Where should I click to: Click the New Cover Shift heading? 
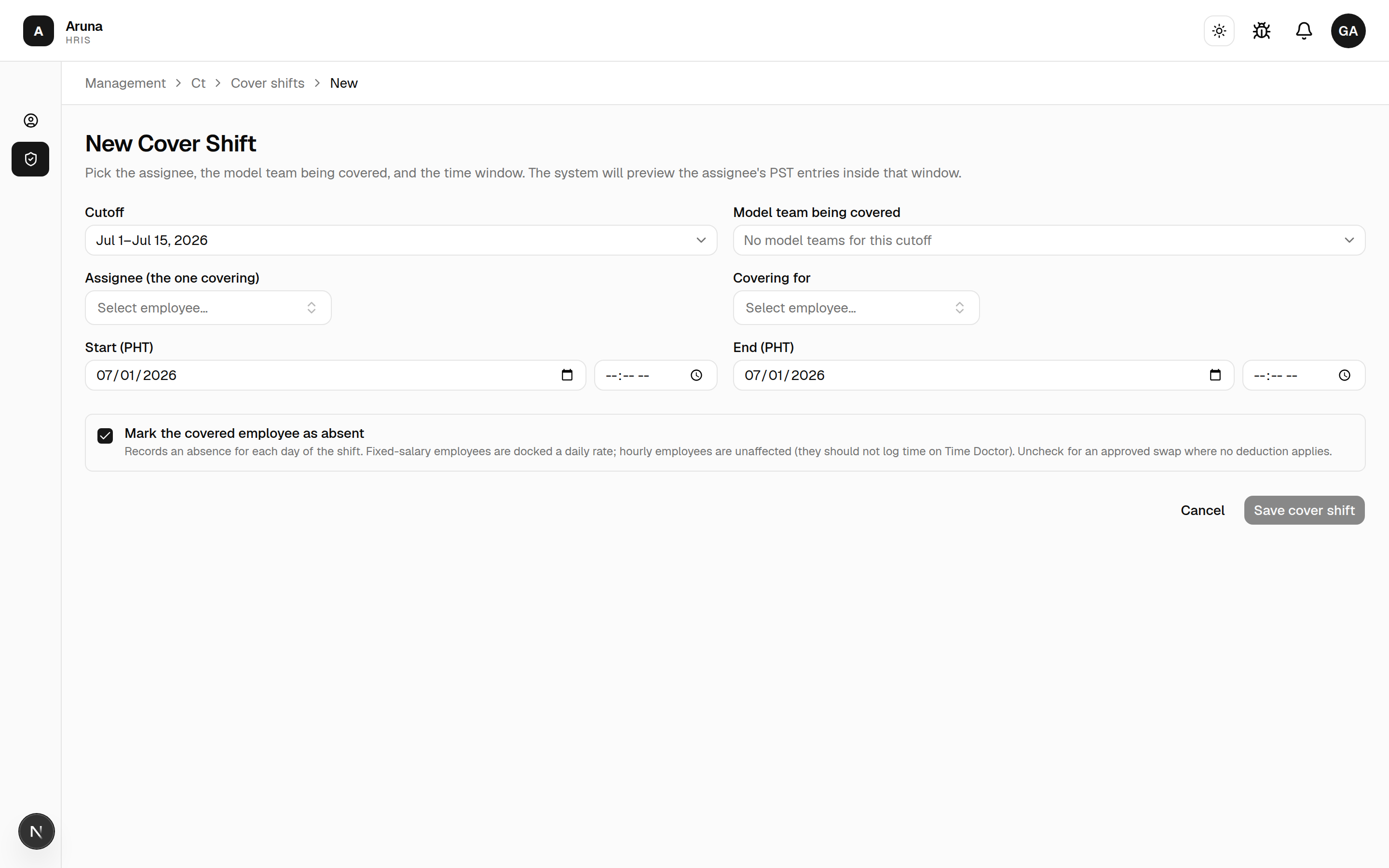[170, 144]
